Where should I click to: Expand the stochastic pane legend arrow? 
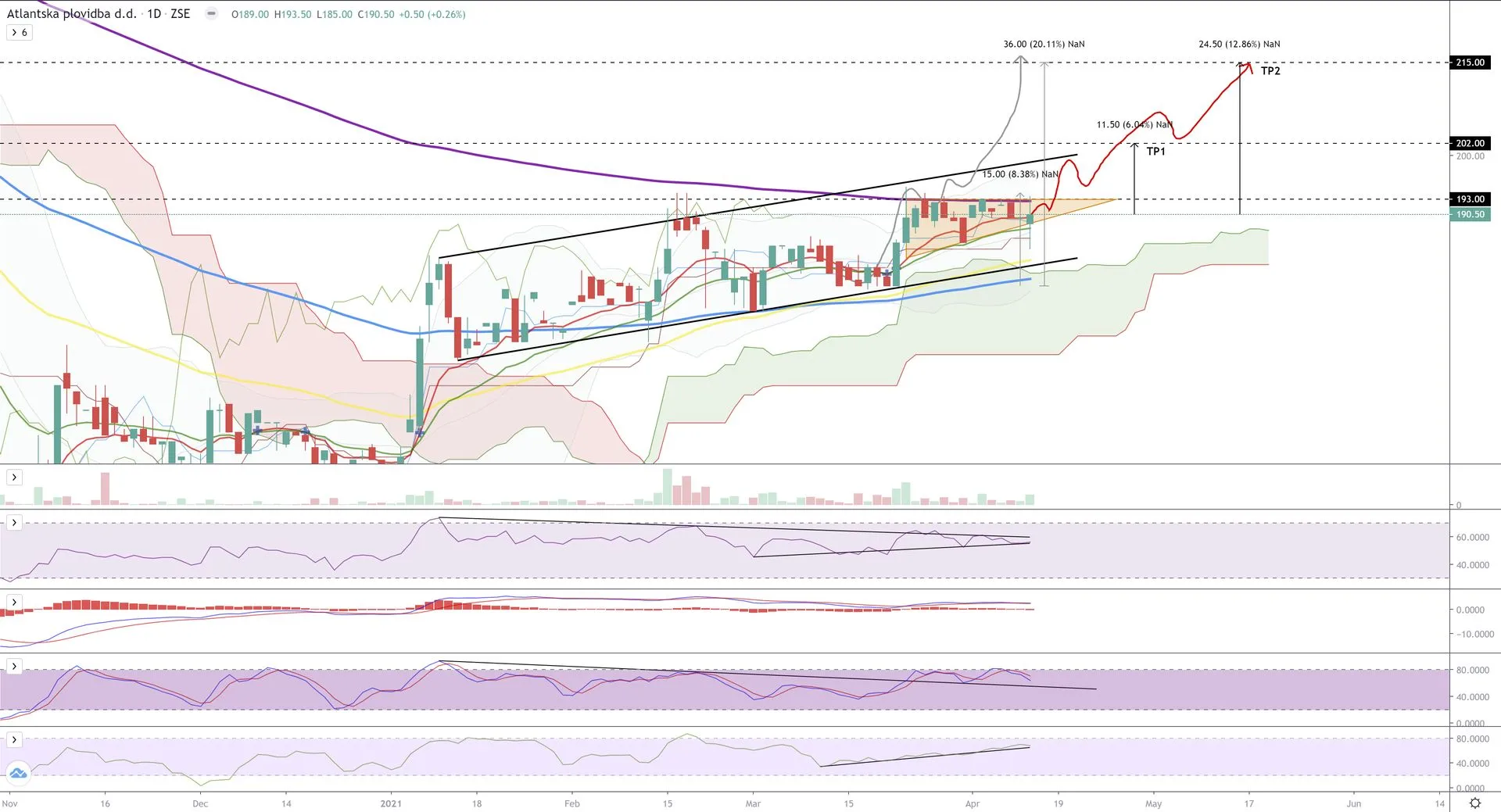[14, 666]
